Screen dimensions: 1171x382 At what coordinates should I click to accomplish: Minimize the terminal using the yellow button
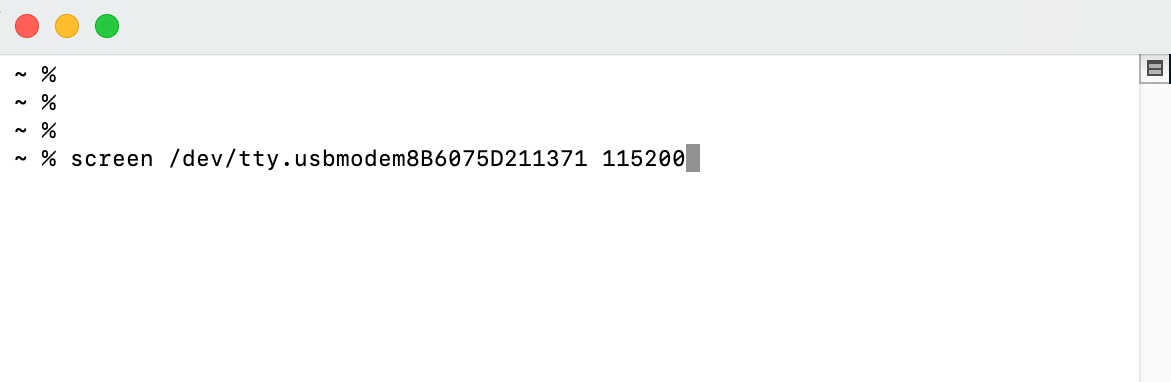[67, 26]
